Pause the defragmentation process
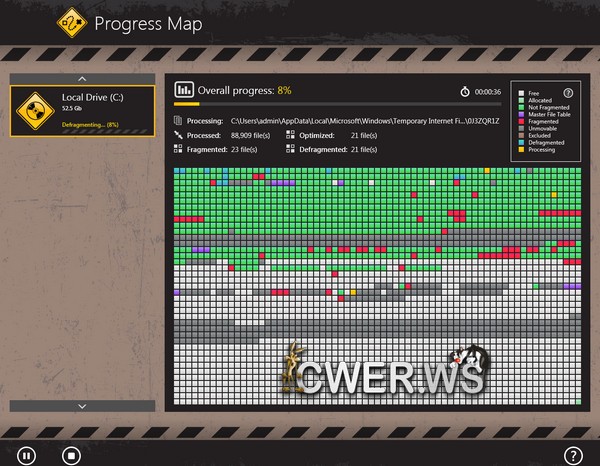Screen dimensions: 600x466 27,455
